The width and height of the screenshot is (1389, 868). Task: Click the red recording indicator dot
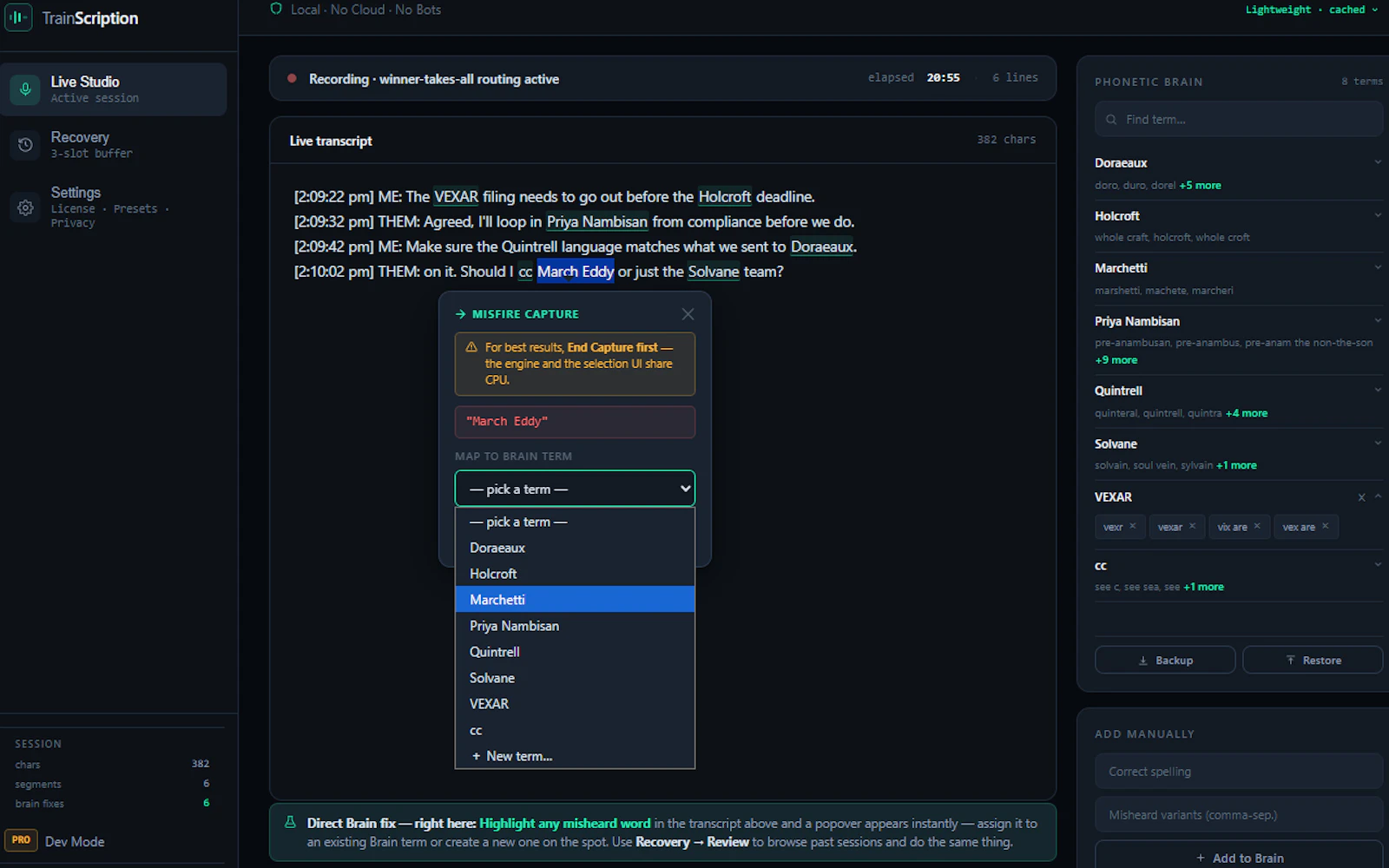[292, 78]
